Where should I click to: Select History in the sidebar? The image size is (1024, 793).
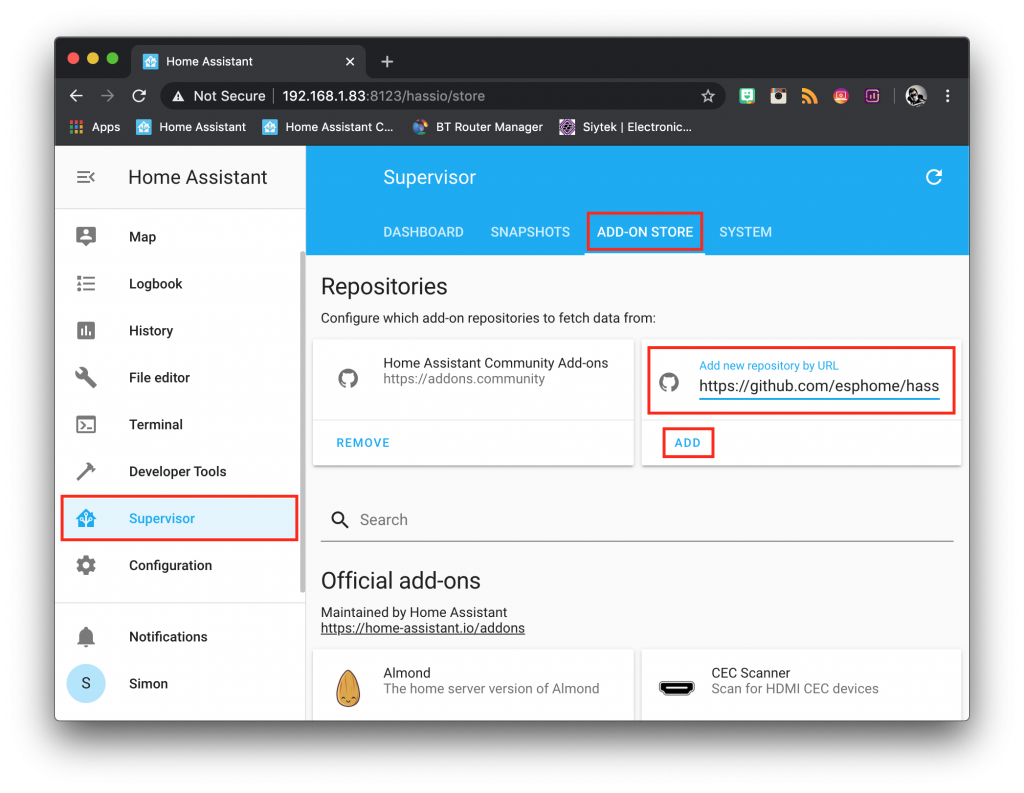coord(180,331)
